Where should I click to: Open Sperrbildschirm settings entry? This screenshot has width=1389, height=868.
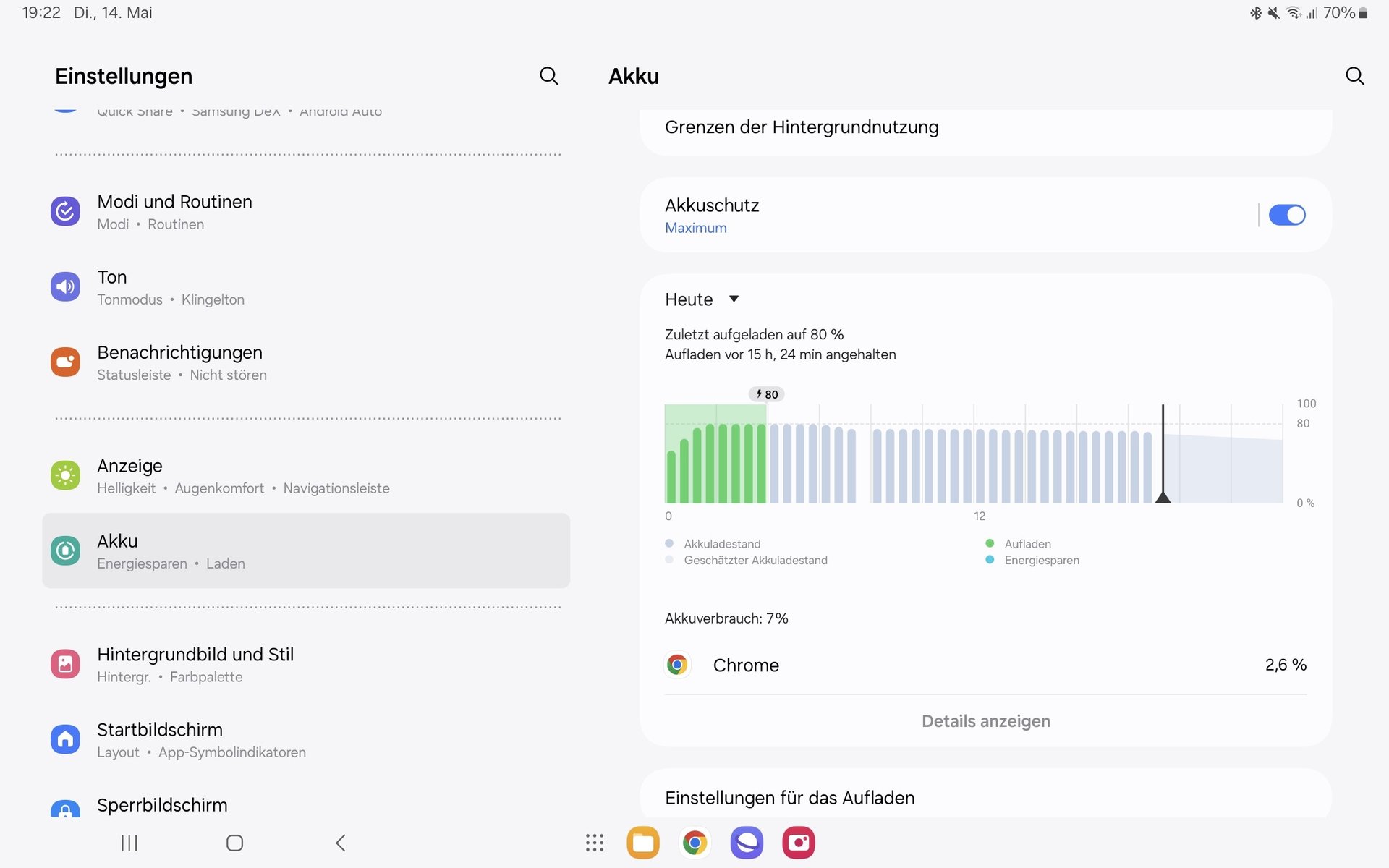coord(162,805)
